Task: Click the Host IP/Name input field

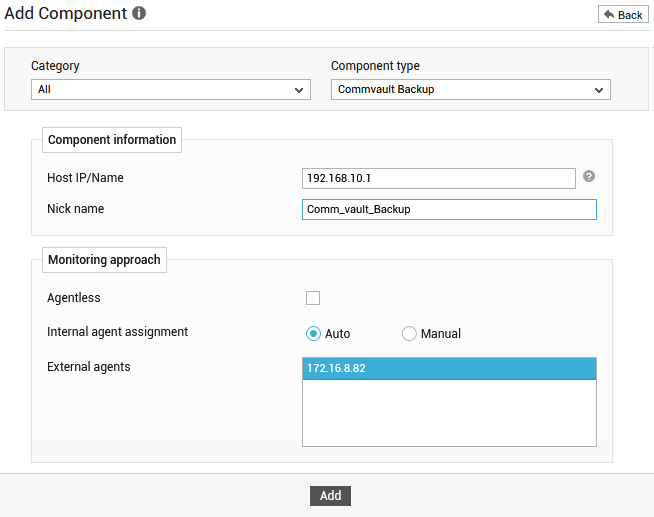Action: pyautogui.click(x=439, y=178)
